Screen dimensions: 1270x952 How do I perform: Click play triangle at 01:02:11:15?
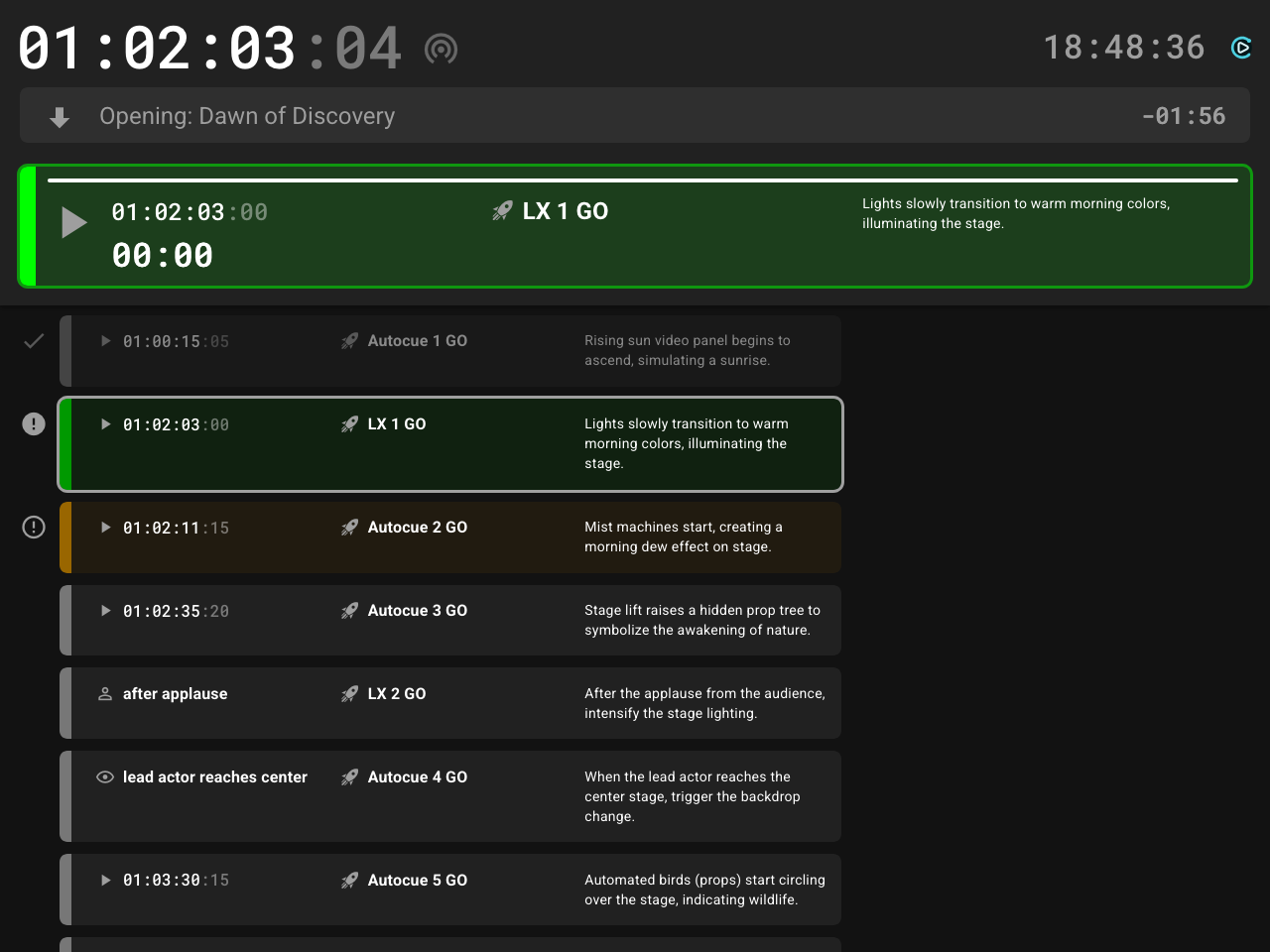[x=106, y=528]
